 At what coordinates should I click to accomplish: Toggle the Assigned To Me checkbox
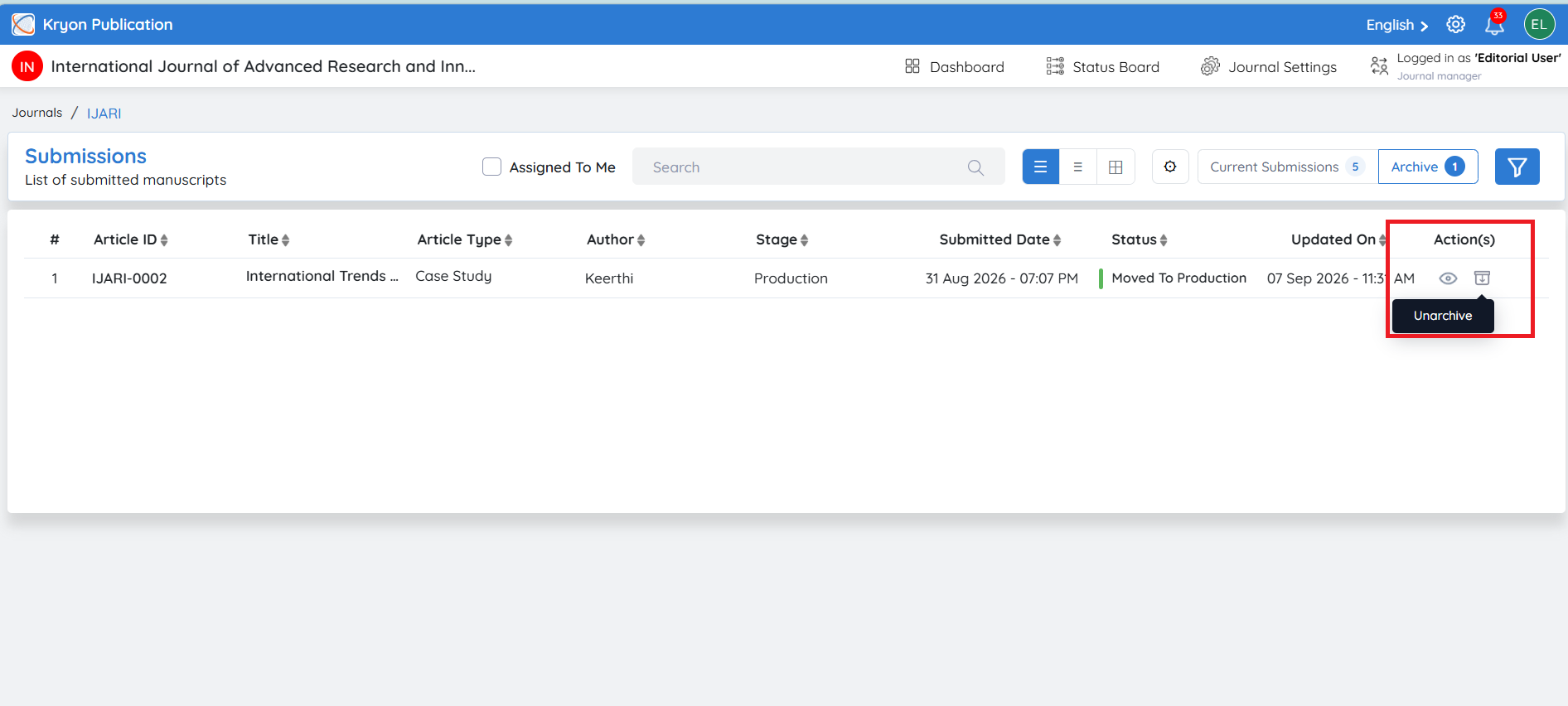pyautogui.click(x=492, y=167)
